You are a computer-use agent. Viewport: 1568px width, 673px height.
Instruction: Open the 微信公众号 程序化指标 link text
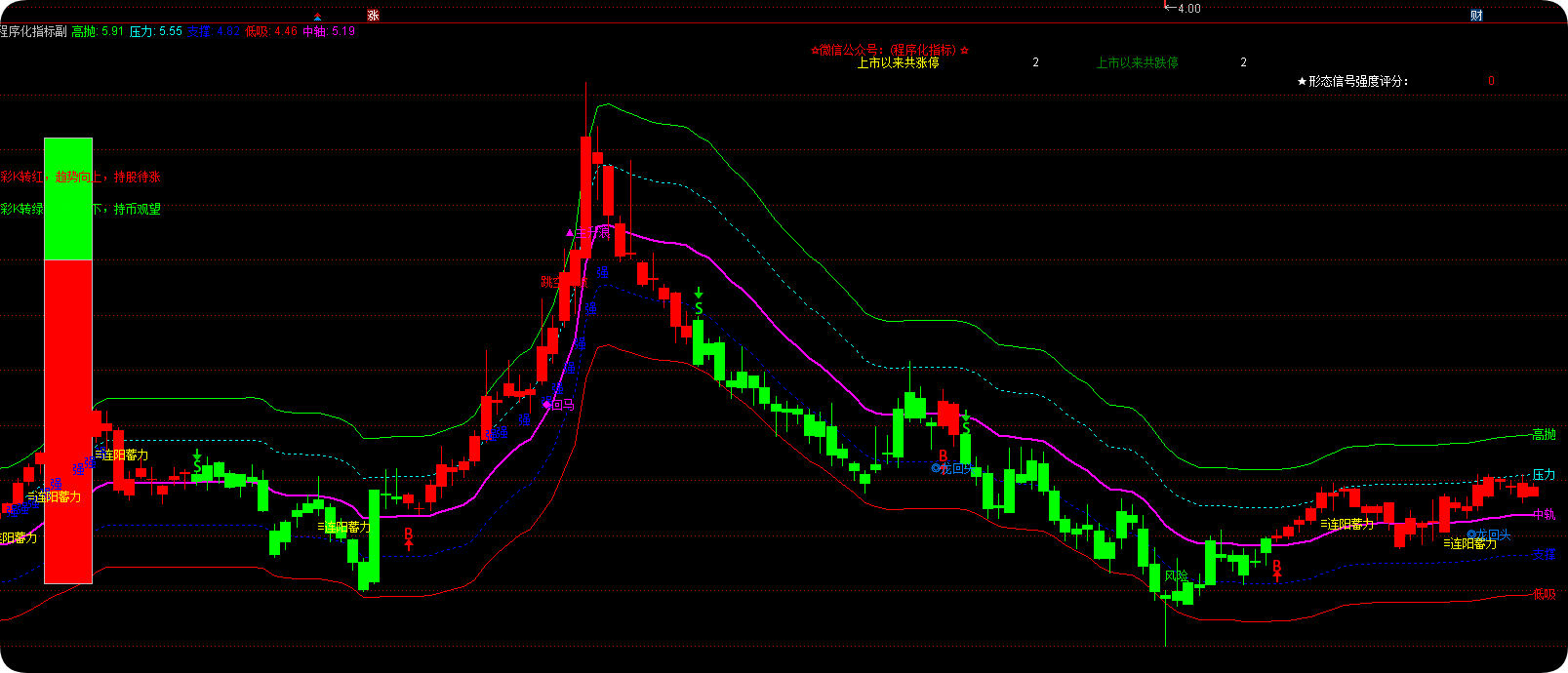pyautogui.click(x=890, y=50)
